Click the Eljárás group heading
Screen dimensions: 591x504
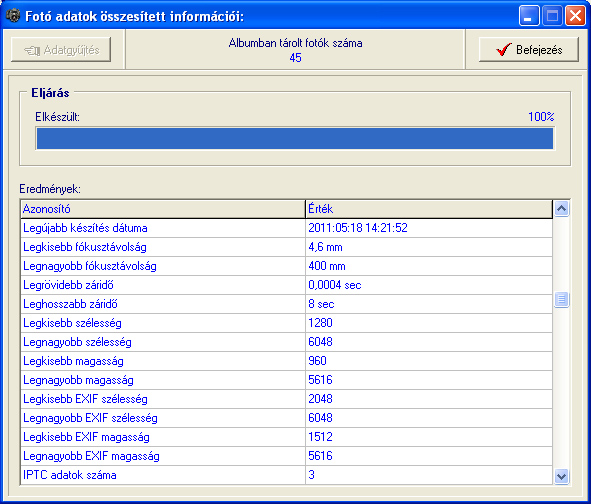pos(50,93)
